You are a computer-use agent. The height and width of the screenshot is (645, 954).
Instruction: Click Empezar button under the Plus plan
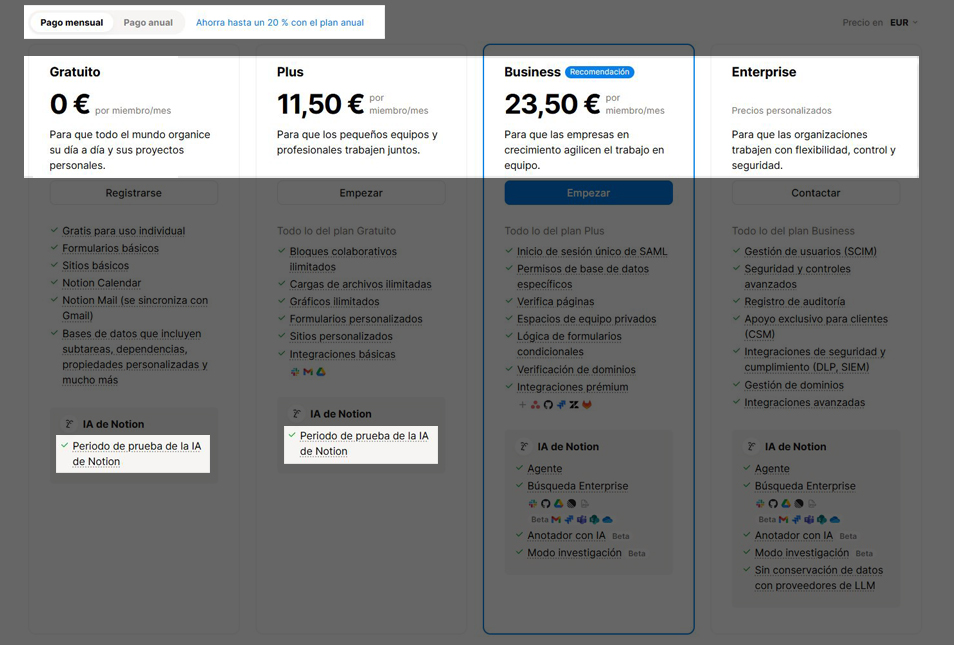point(361,193)
